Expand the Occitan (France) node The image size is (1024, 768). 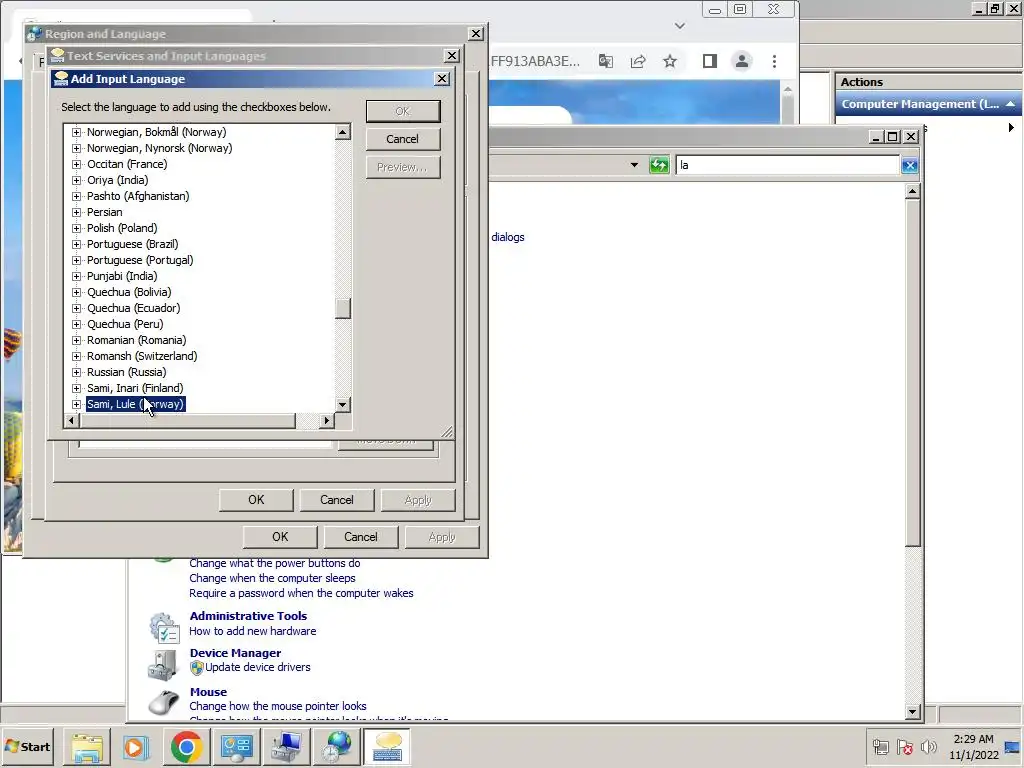click(76, 164)
